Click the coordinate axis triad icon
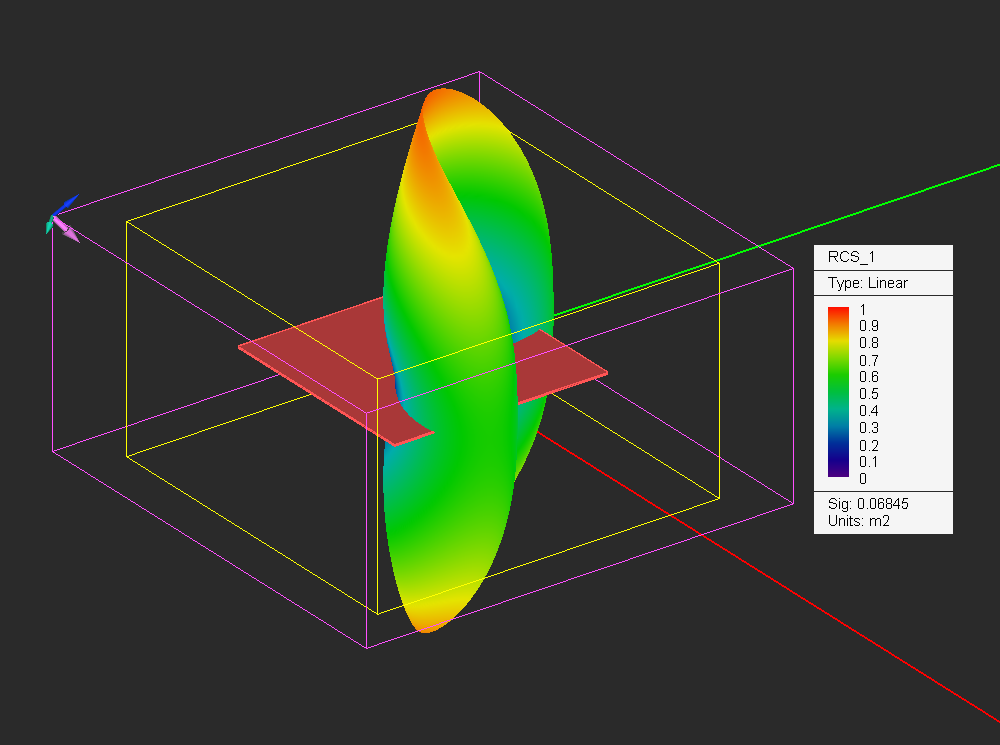The image size is (1000, 745). pyautogui.click(x=62, y=219)
